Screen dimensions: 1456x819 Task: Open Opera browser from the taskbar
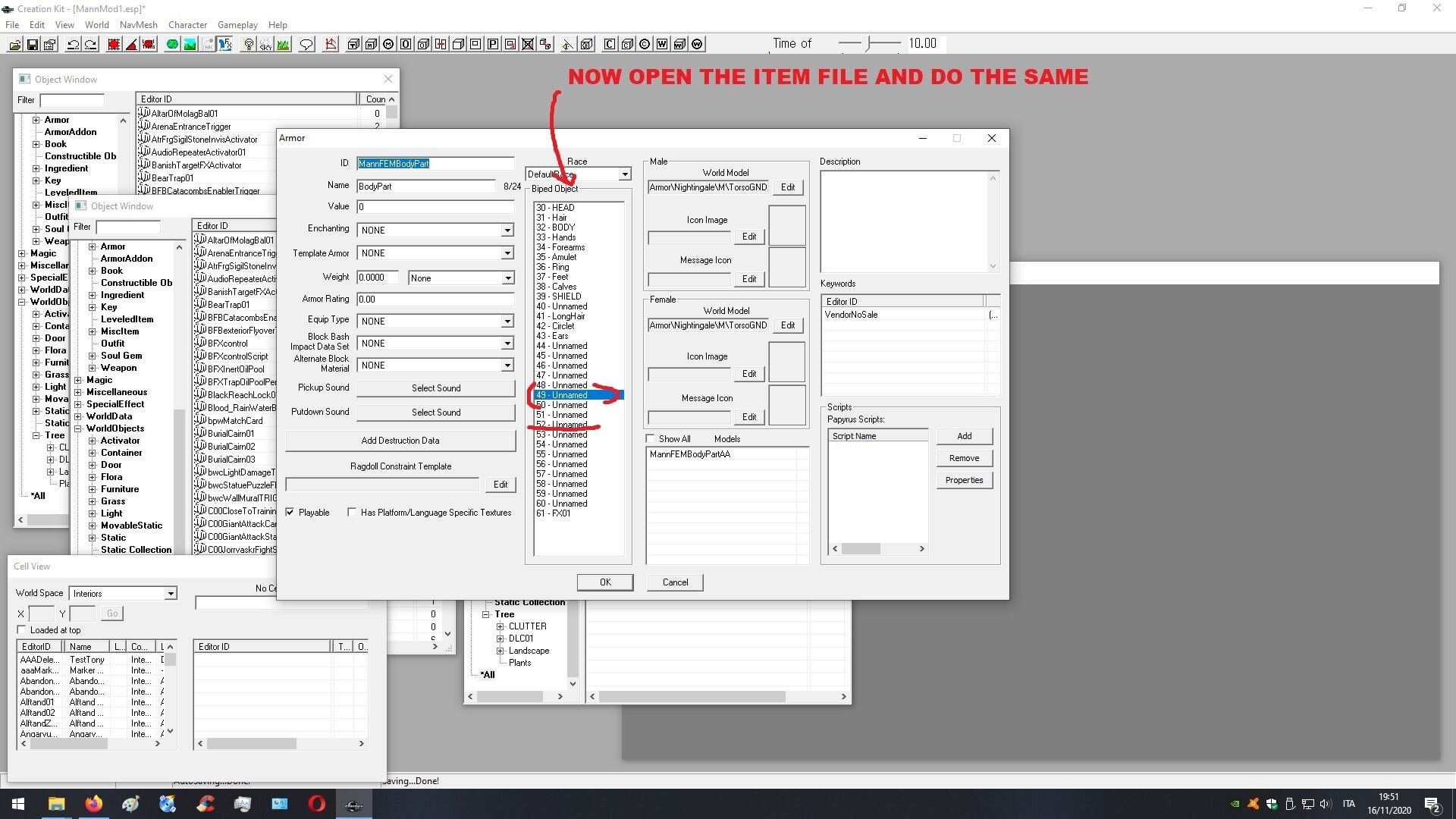tap(317, 804)
